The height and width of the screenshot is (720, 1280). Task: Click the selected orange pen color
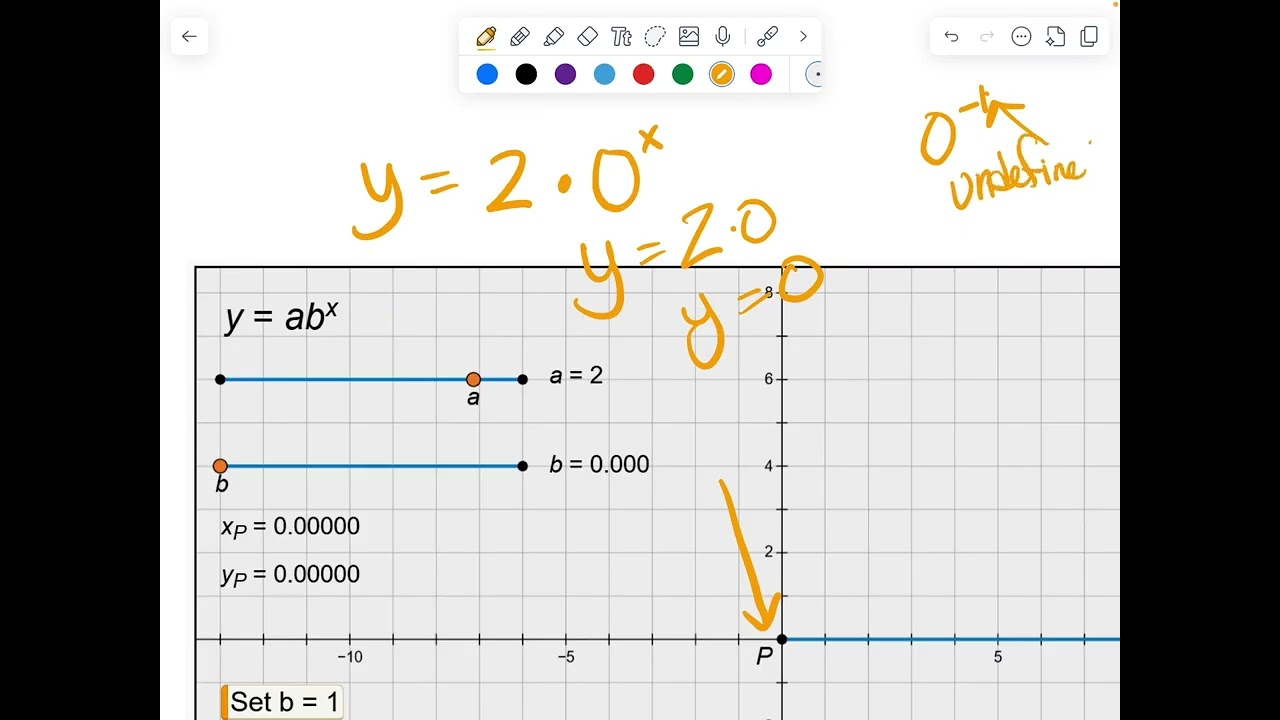pos(722,74)
